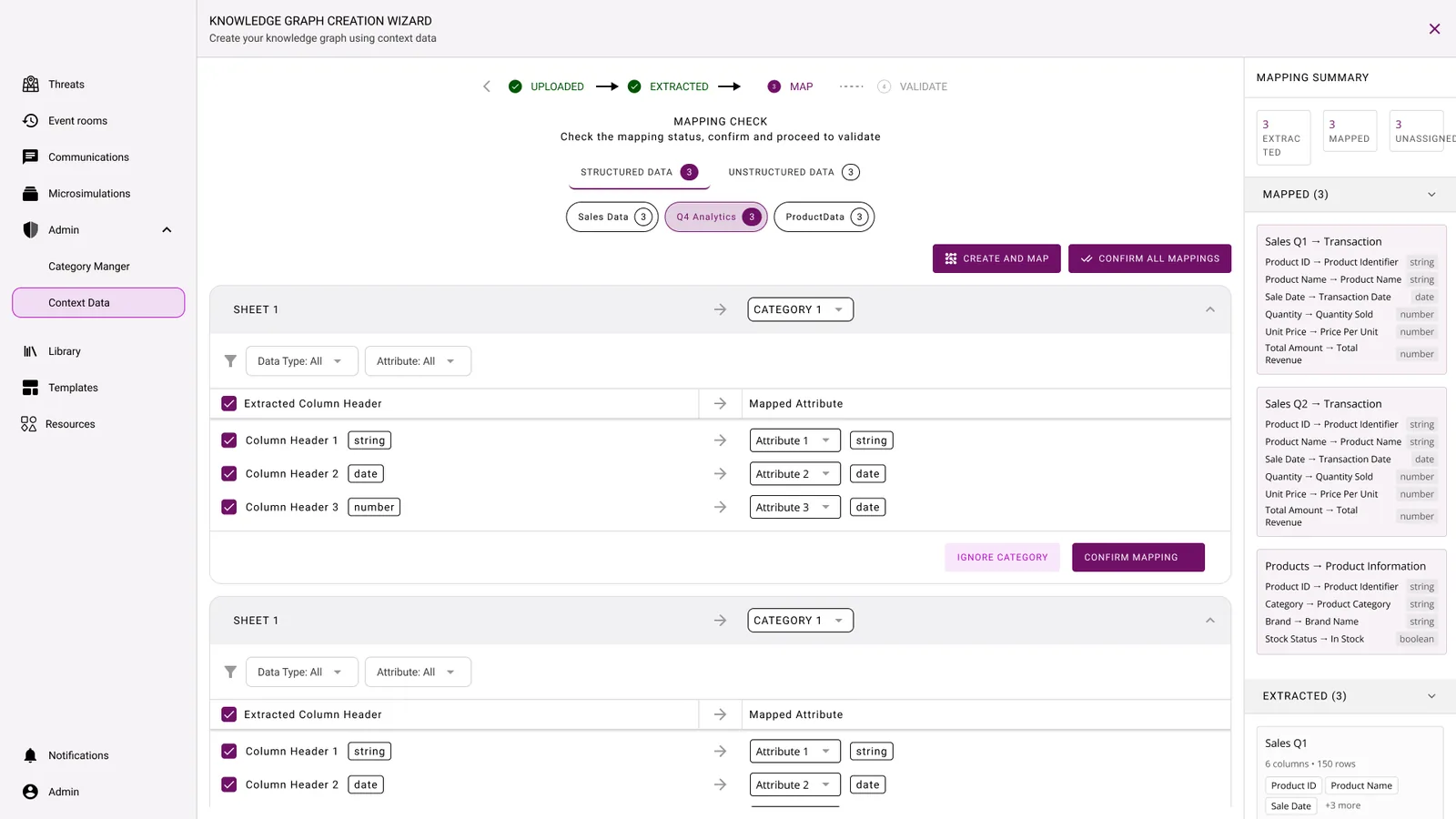1456x819 pixels.
Task: Click CREATE AND MAP button
Action: 996,258
